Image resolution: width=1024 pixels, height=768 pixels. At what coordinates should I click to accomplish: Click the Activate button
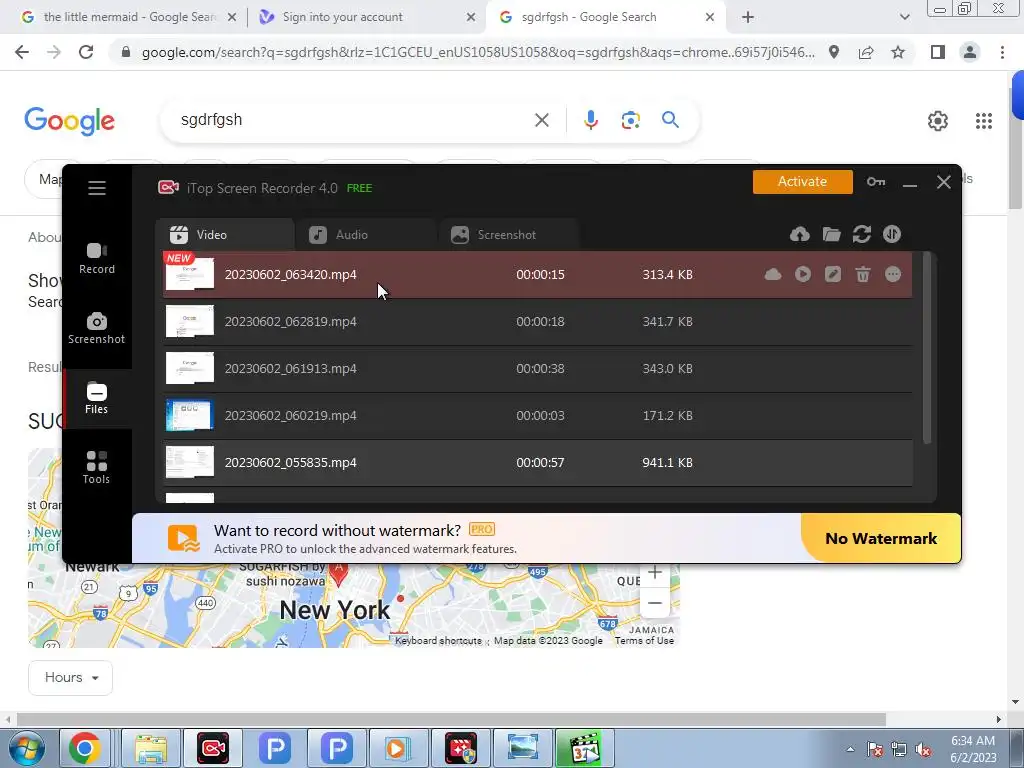(x=802, y=182)
